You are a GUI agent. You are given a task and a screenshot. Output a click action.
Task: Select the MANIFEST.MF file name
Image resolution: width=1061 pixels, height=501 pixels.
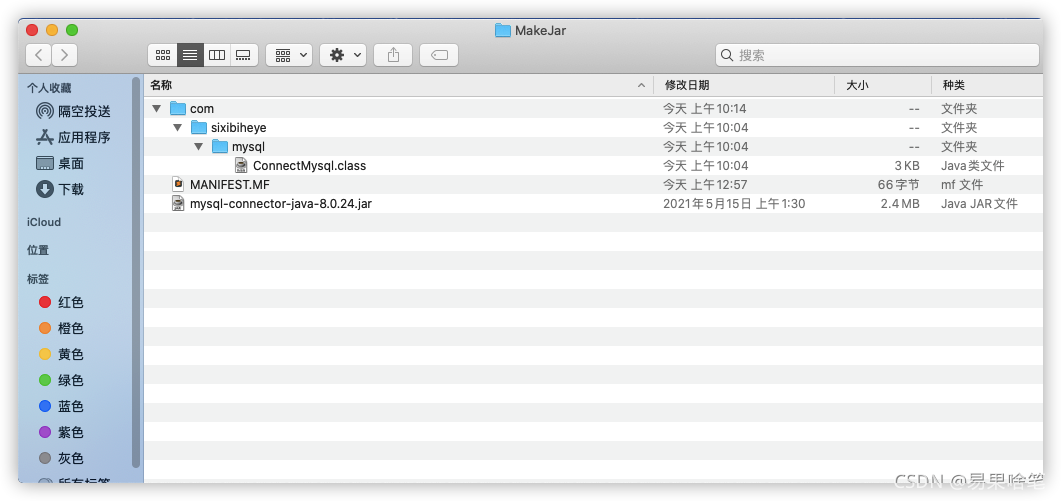[231, 184]
